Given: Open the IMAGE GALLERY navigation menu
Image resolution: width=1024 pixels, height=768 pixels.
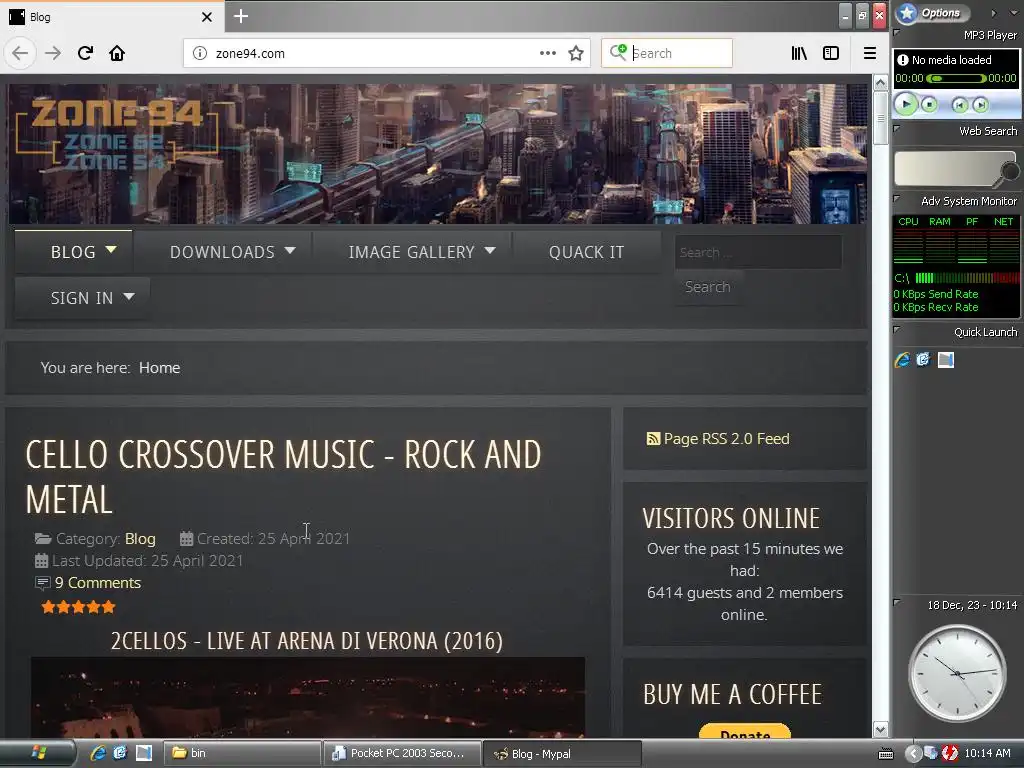Looking at the screenshot, I should tap(411, 252).
